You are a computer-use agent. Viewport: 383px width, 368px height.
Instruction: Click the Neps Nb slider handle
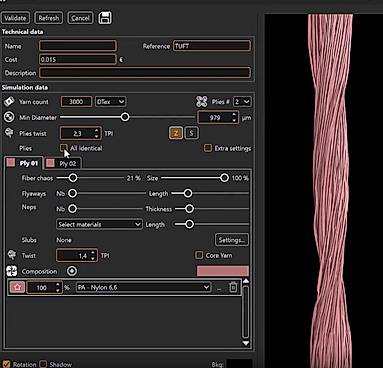pyautogui.click(x=72, y=209)
